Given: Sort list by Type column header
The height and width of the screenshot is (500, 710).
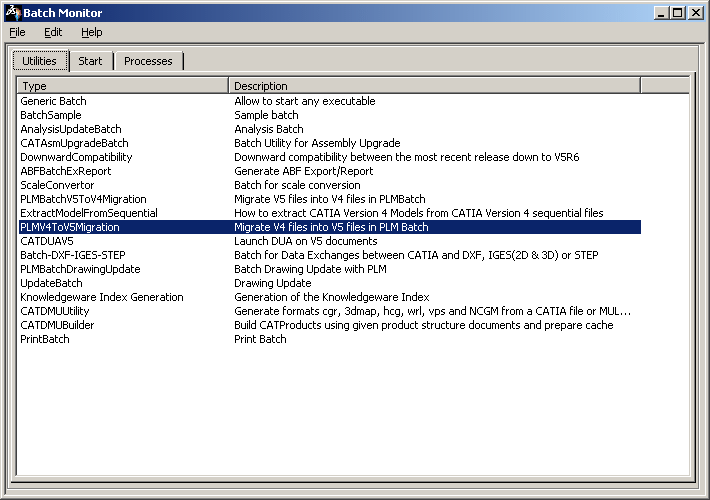Looking at the screenshot, I should (122, 86).
